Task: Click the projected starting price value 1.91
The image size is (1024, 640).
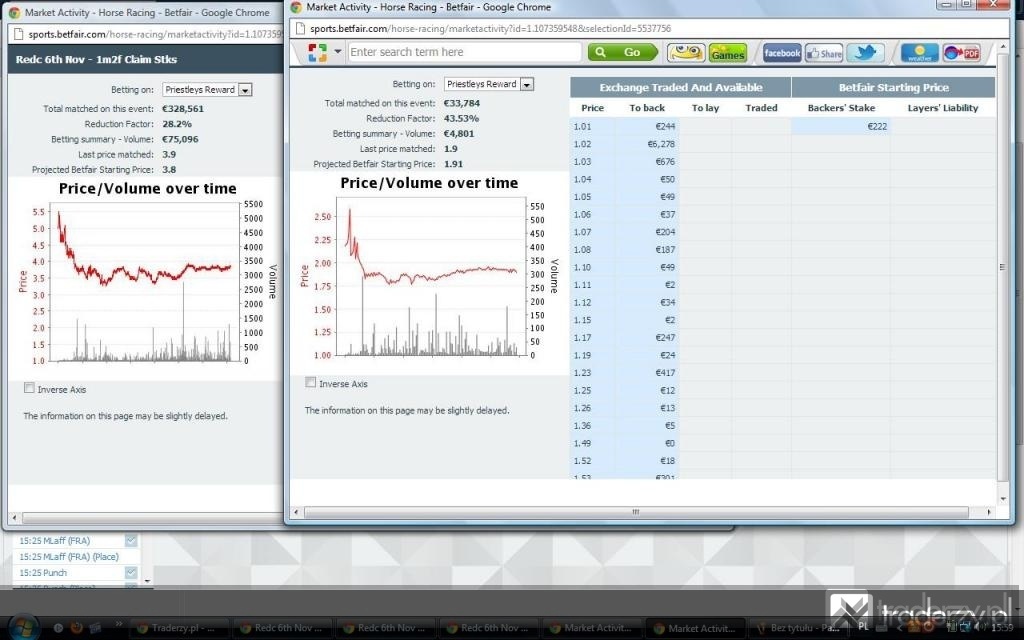Action: pyautogui.click(x=453, y=164)
